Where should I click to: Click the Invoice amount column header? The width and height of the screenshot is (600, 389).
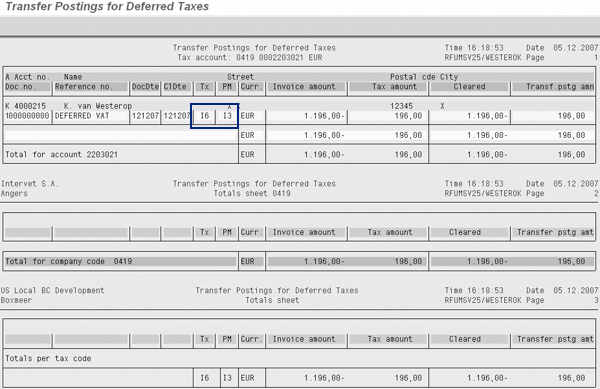point(304,87)
